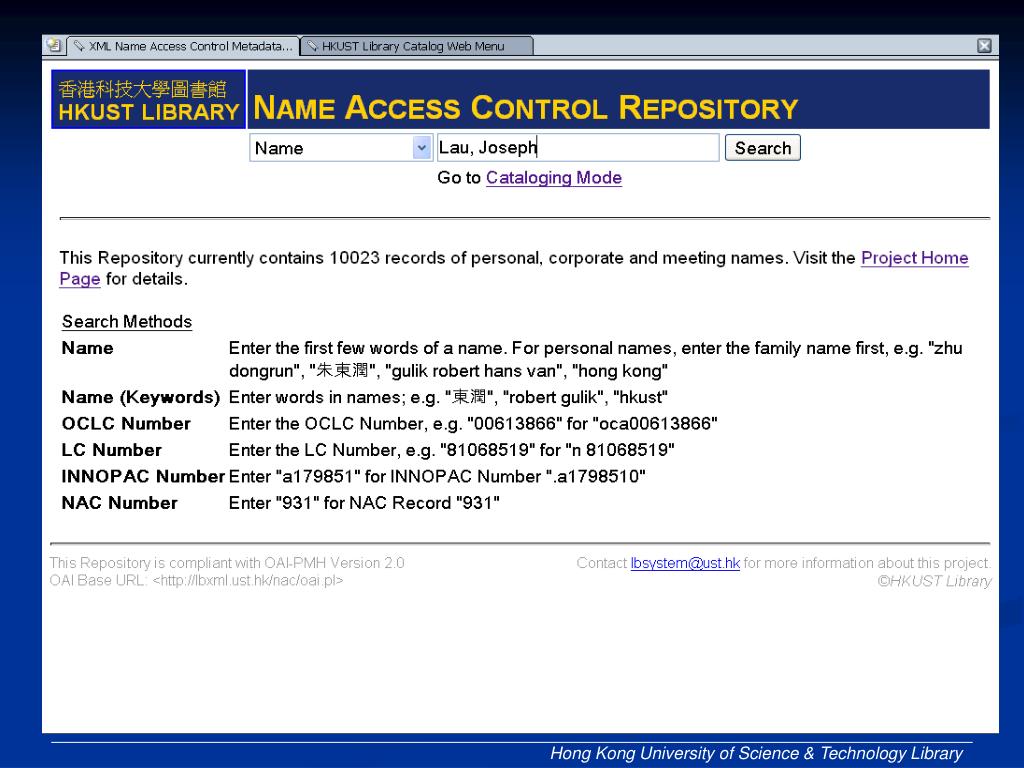
Task: Click the new tab icon left of tabs
Action: (x=54, y=45)
